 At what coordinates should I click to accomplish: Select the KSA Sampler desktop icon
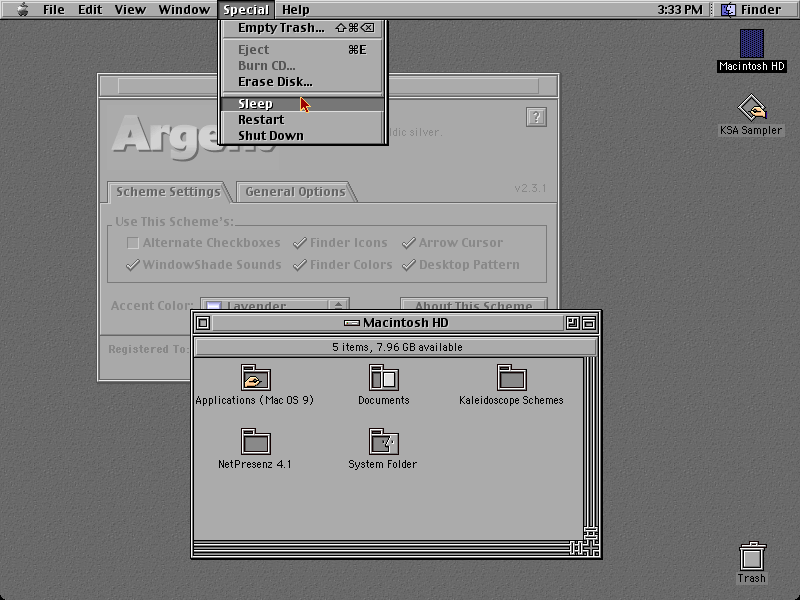752,107
